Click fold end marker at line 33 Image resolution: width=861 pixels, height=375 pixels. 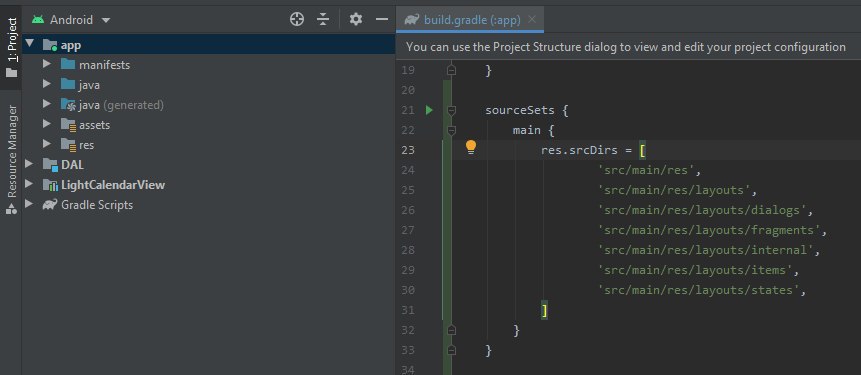click(x=451, y=350)
